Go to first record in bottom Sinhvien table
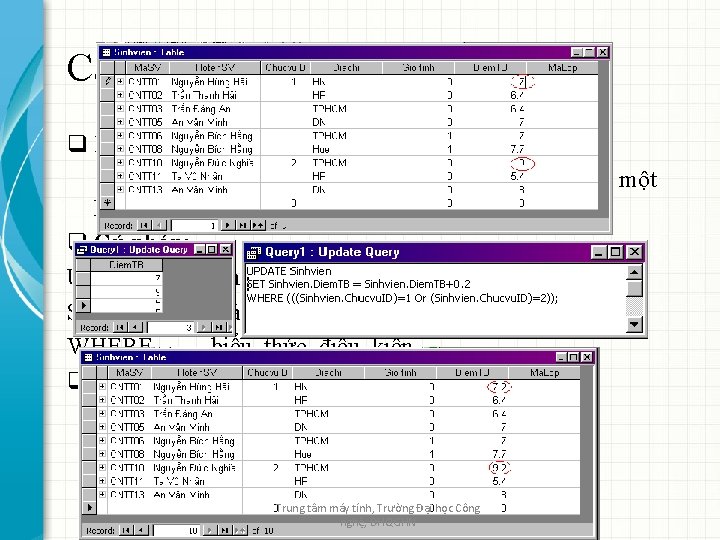Viewport: 720px width, 540px height. pyautogui.click(x=126, y=530)
